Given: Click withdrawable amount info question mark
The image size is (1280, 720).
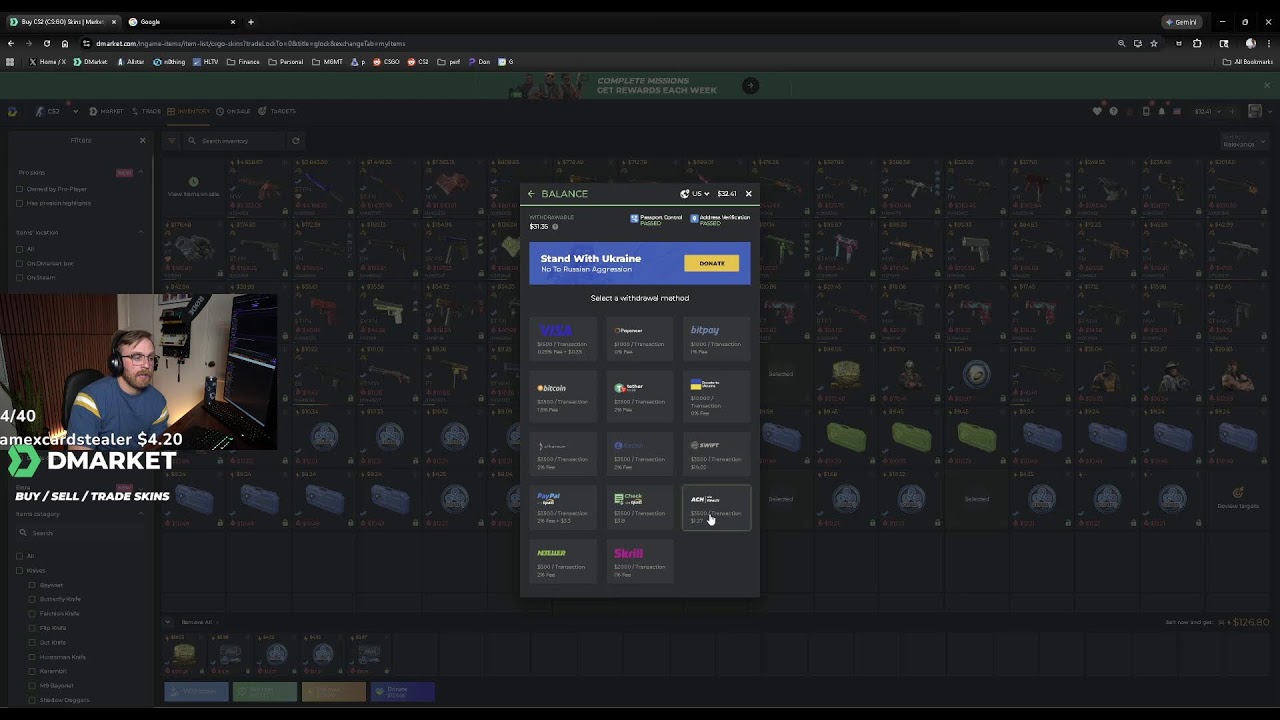Looking at the screenshot, I should [x=555, y=227].
